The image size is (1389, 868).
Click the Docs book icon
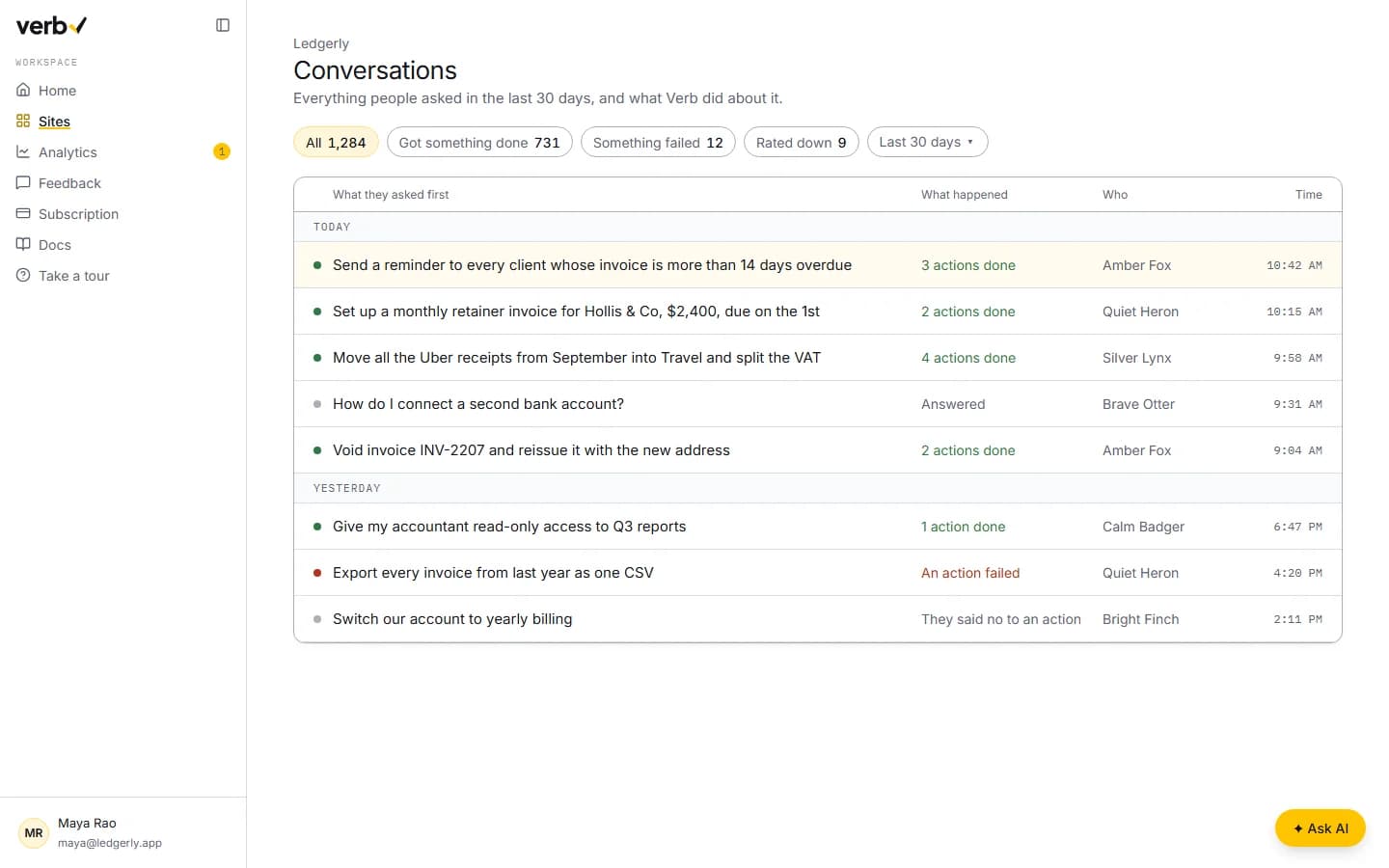click(x=23, y=244)
